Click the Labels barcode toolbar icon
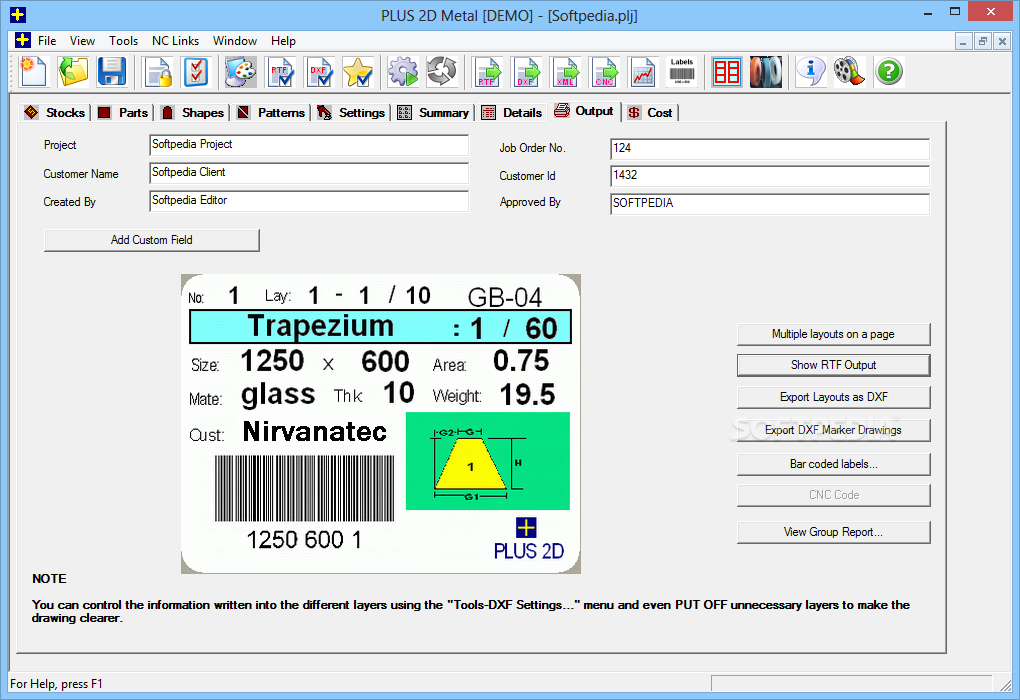1020x700 pixels. (682, 72)
